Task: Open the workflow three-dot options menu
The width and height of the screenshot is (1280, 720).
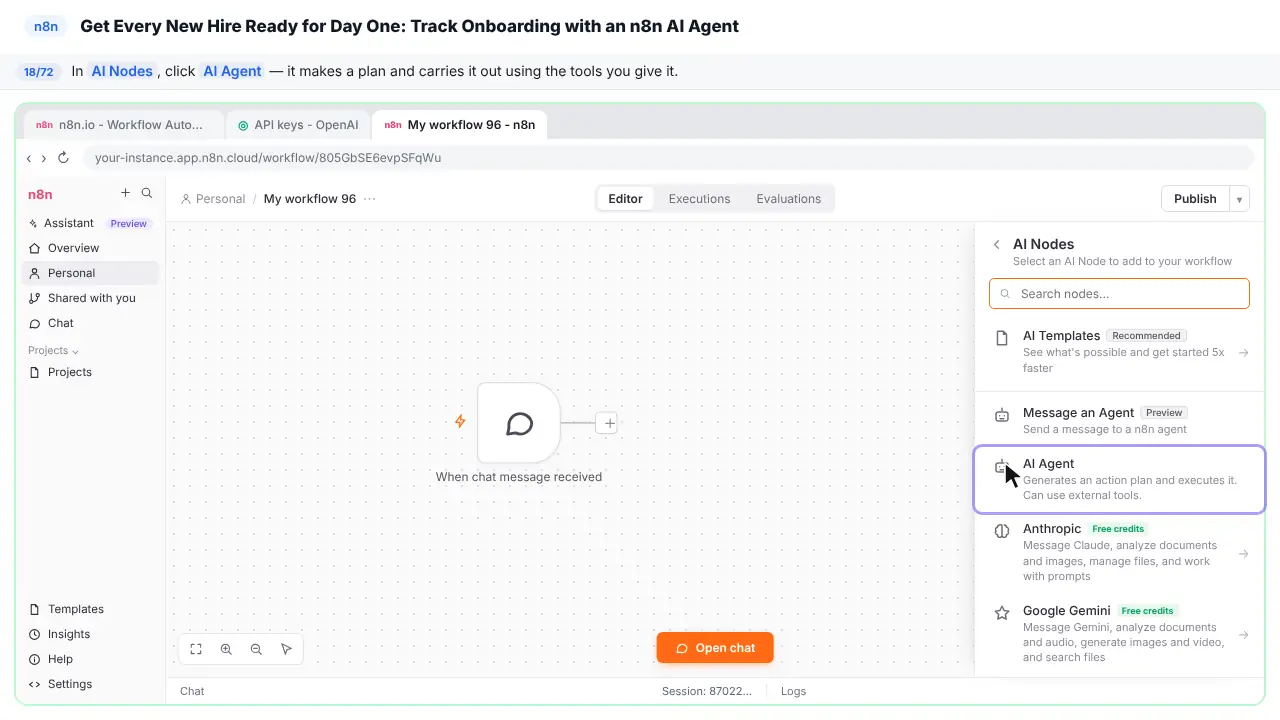Action: pyautogui.click(x=370, y=199)
